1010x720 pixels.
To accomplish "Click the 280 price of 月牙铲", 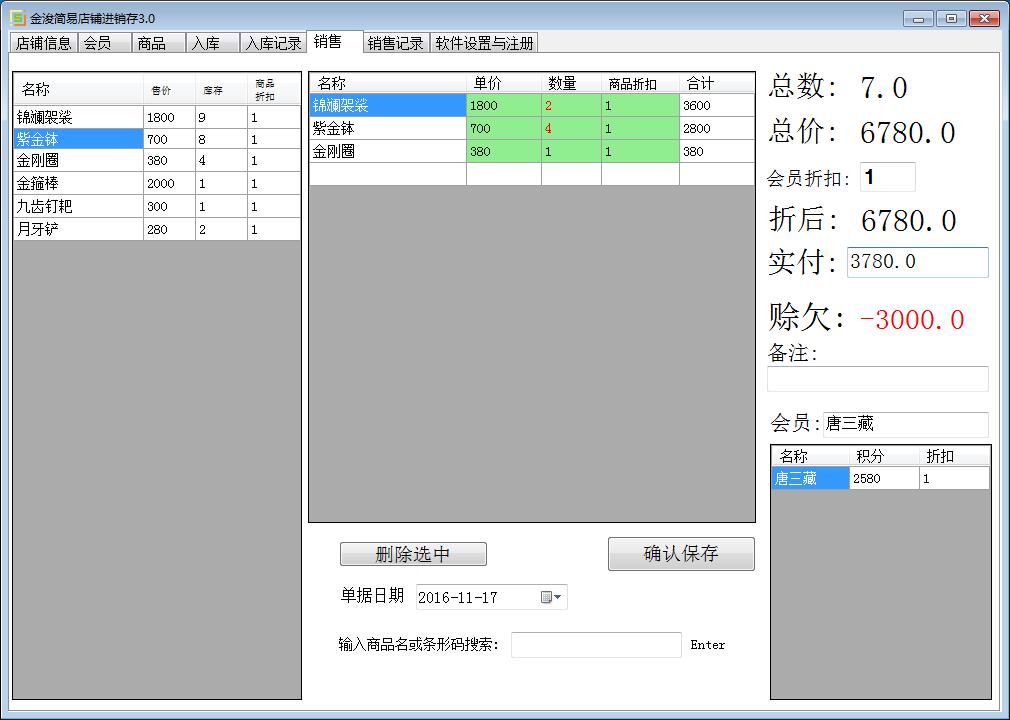I will click(x=169, y=229).
